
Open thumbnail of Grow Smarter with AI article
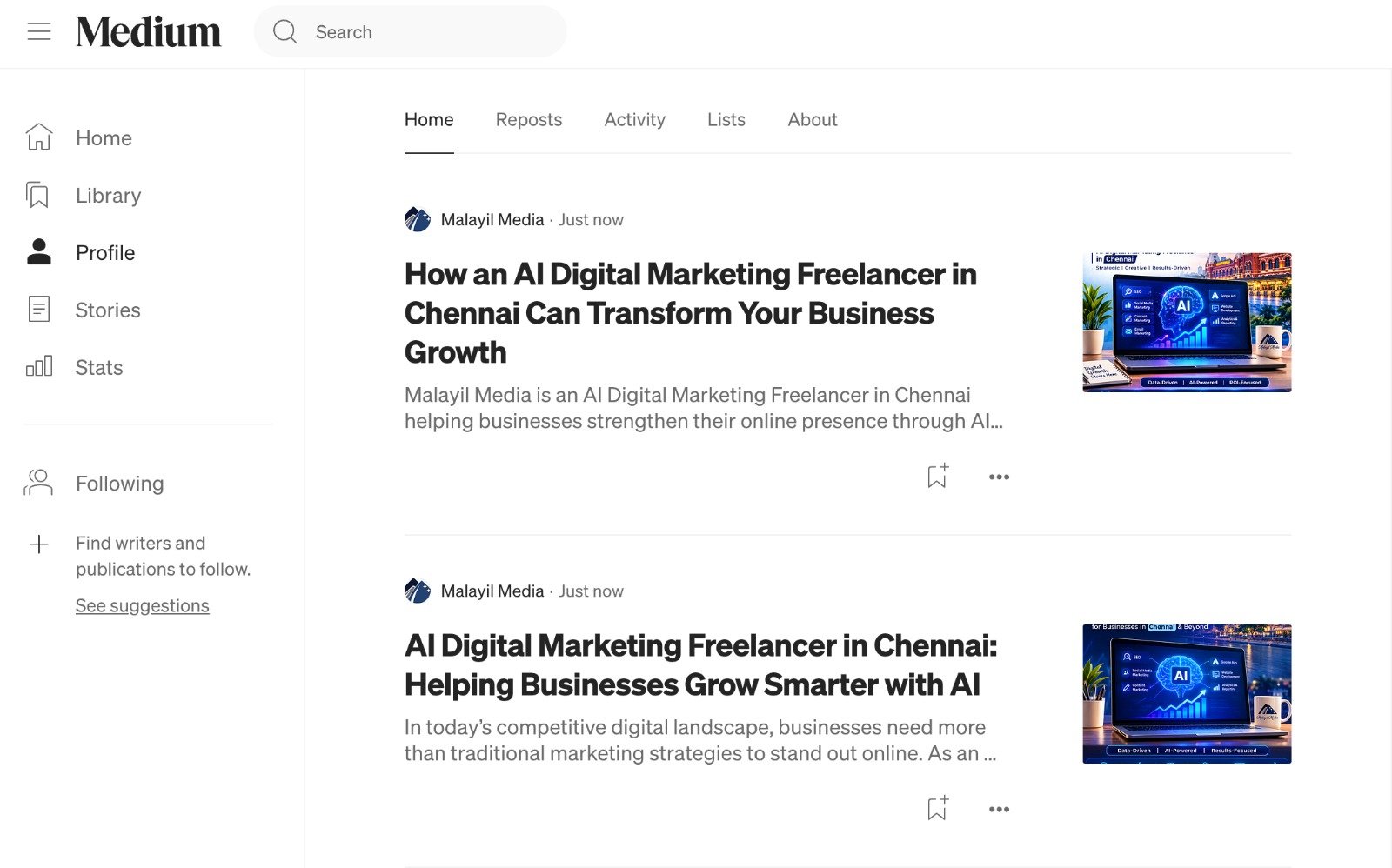1187,694
